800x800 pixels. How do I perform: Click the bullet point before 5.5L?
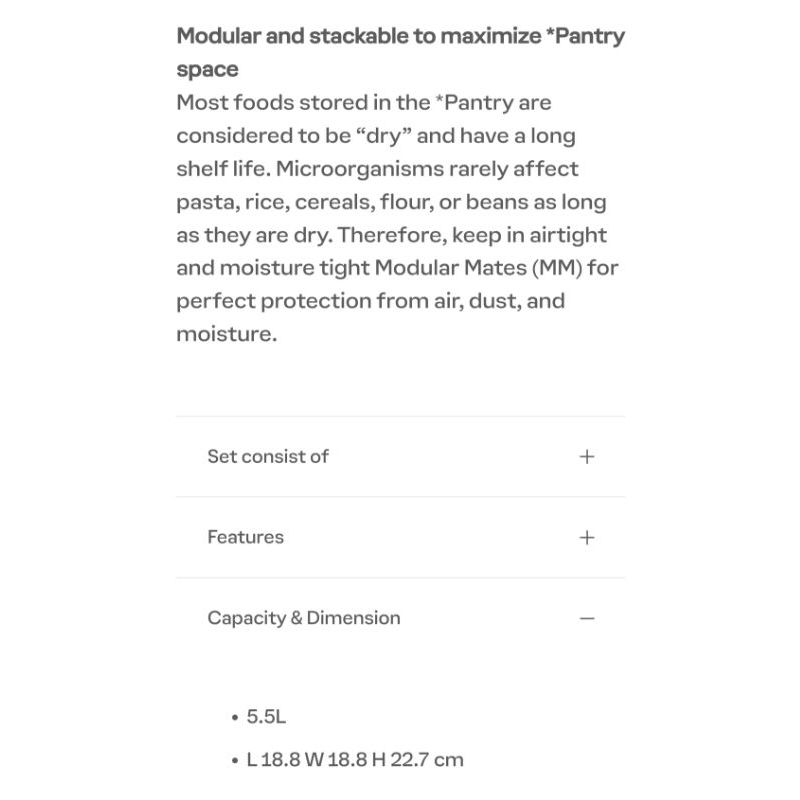pos(235,718)
